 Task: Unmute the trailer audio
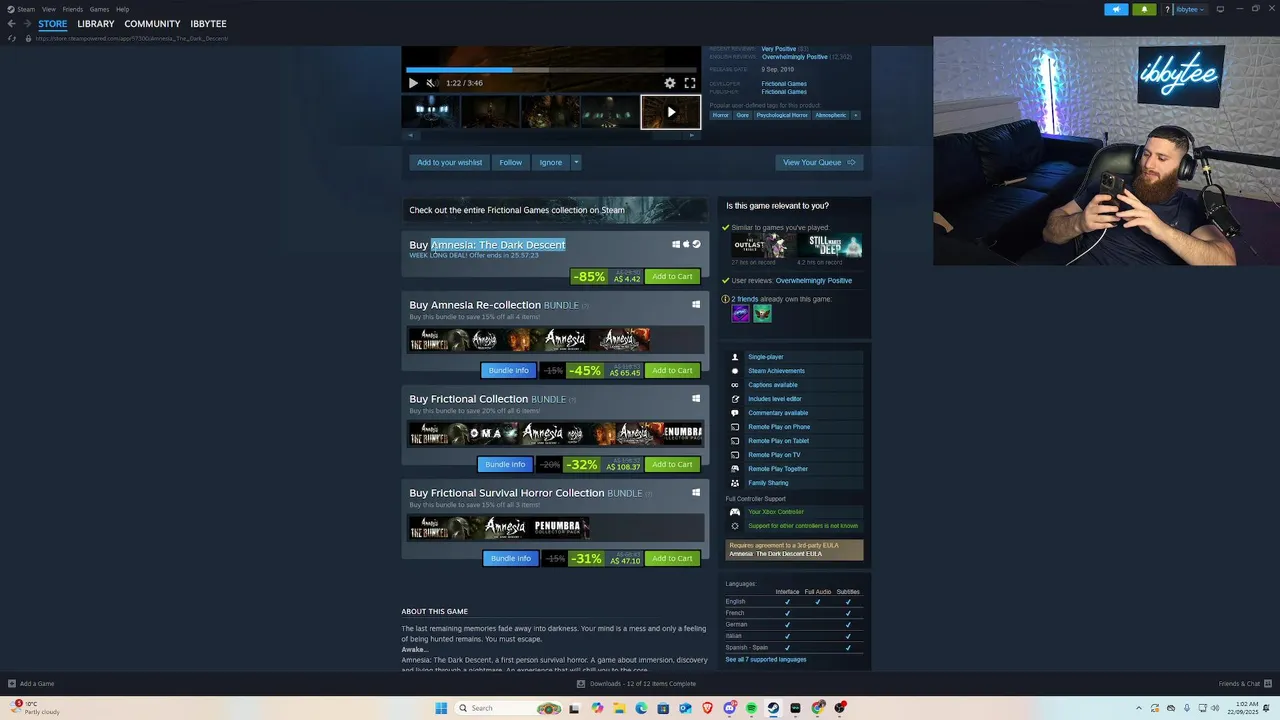coord(431,83)
